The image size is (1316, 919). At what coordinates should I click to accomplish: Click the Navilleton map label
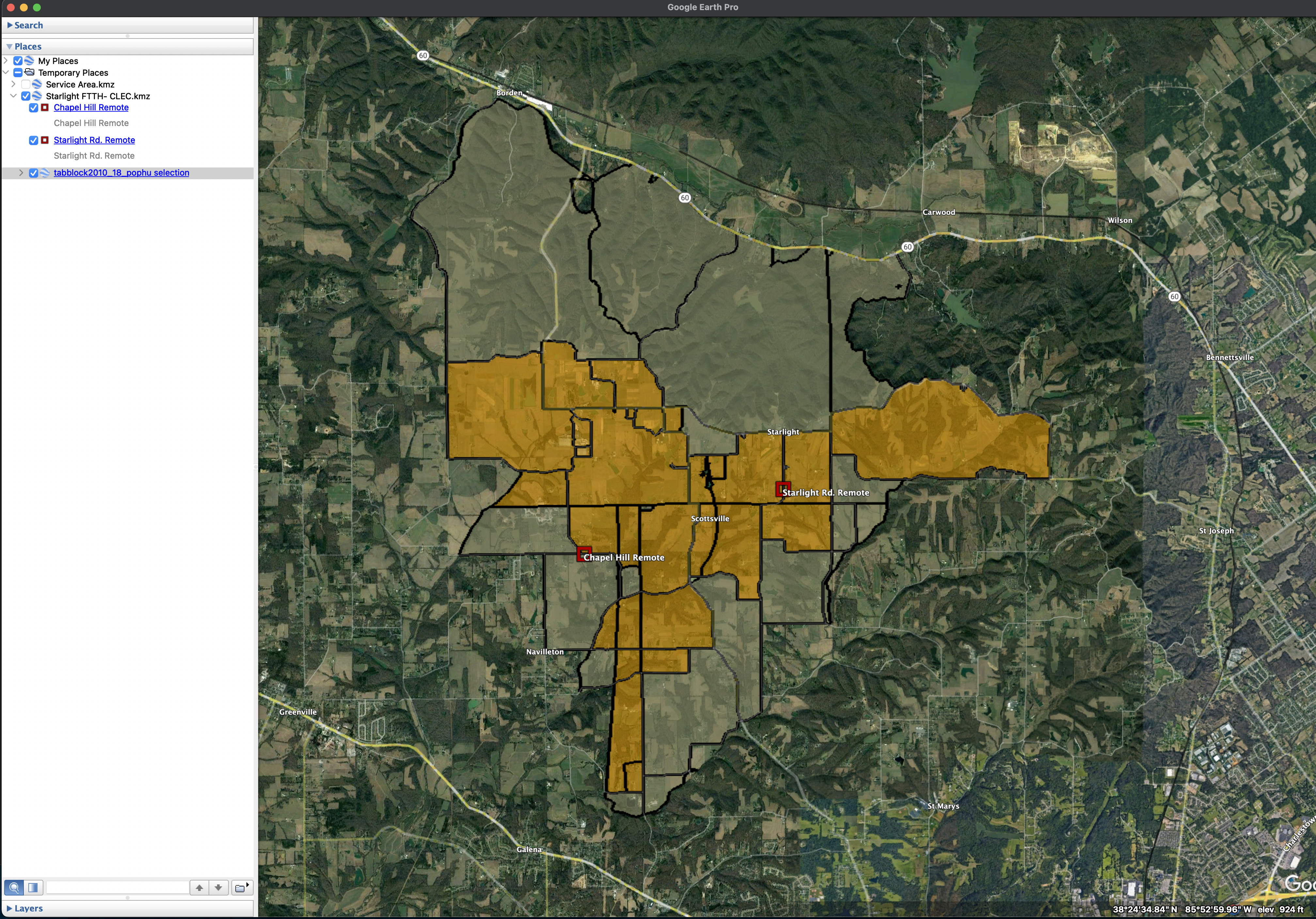[x=545, y=652]
